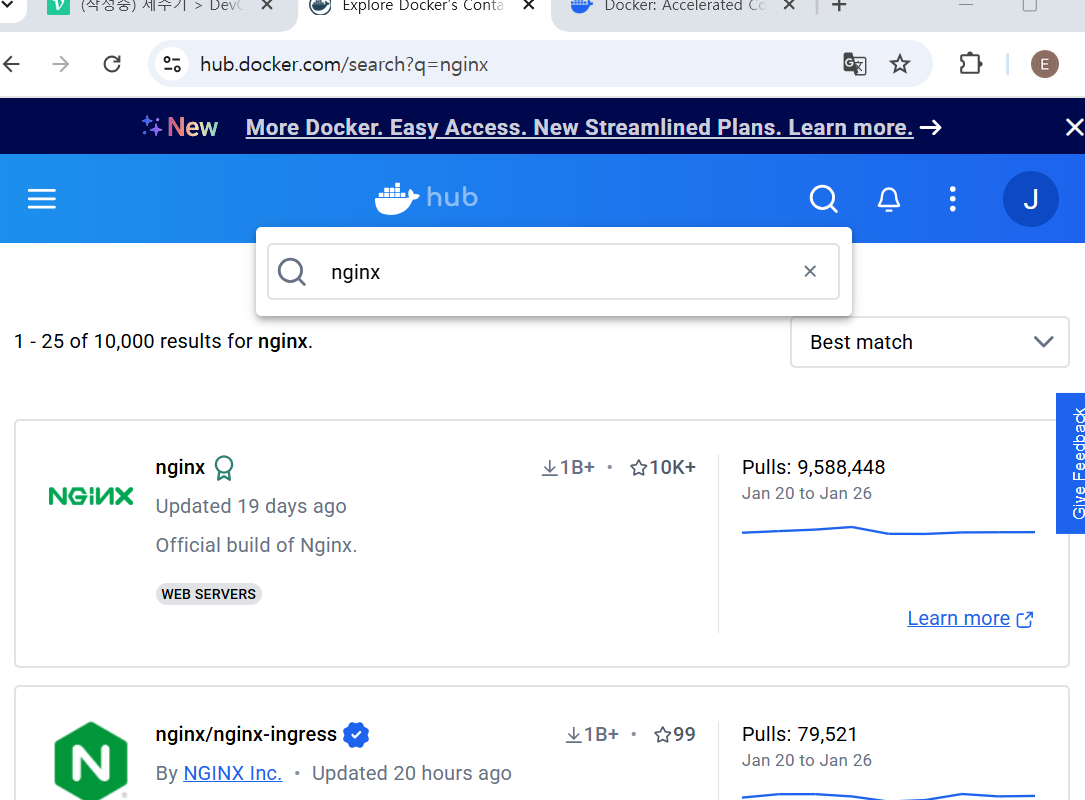1085x800 pixels.
Task: Open the vertical three-dot menu
Action: click(953, 199)
